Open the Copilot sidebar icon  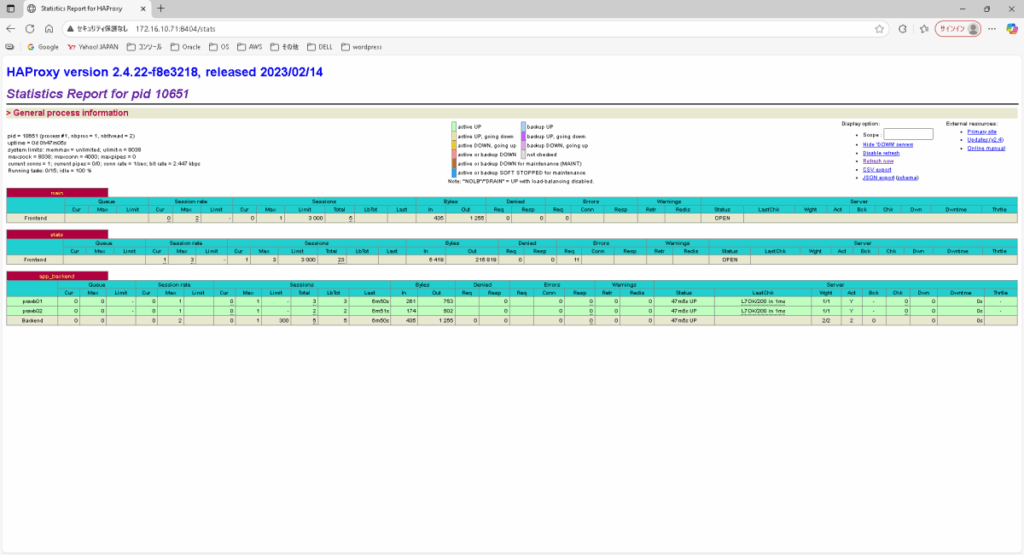coord(1011,29)
